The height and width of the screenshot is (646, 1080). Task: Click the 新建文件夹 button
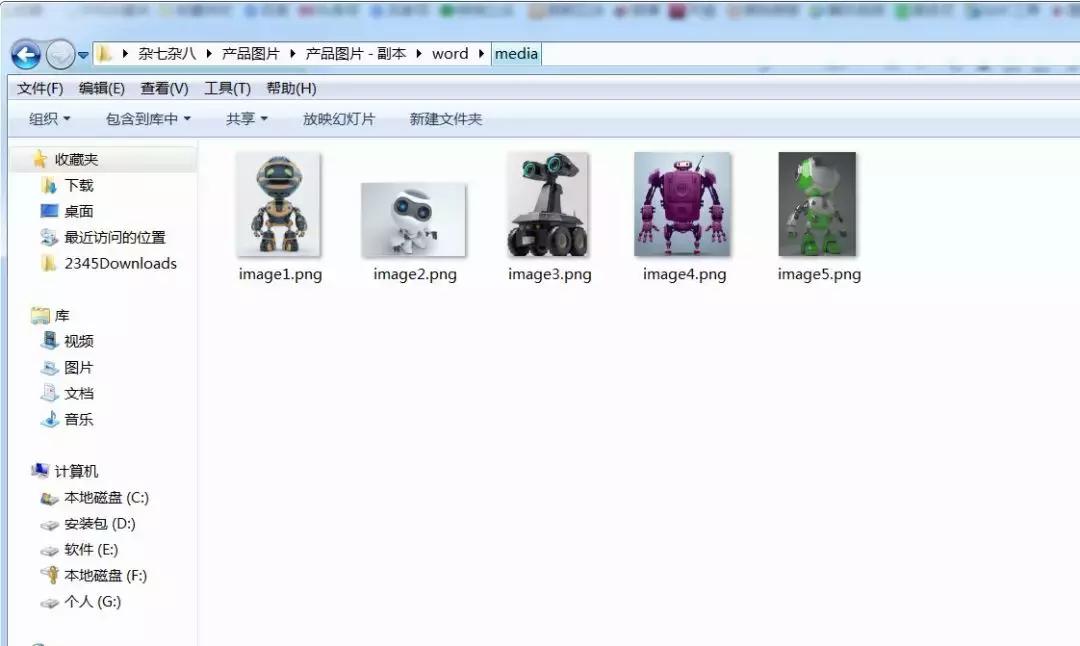click(443, 119)
